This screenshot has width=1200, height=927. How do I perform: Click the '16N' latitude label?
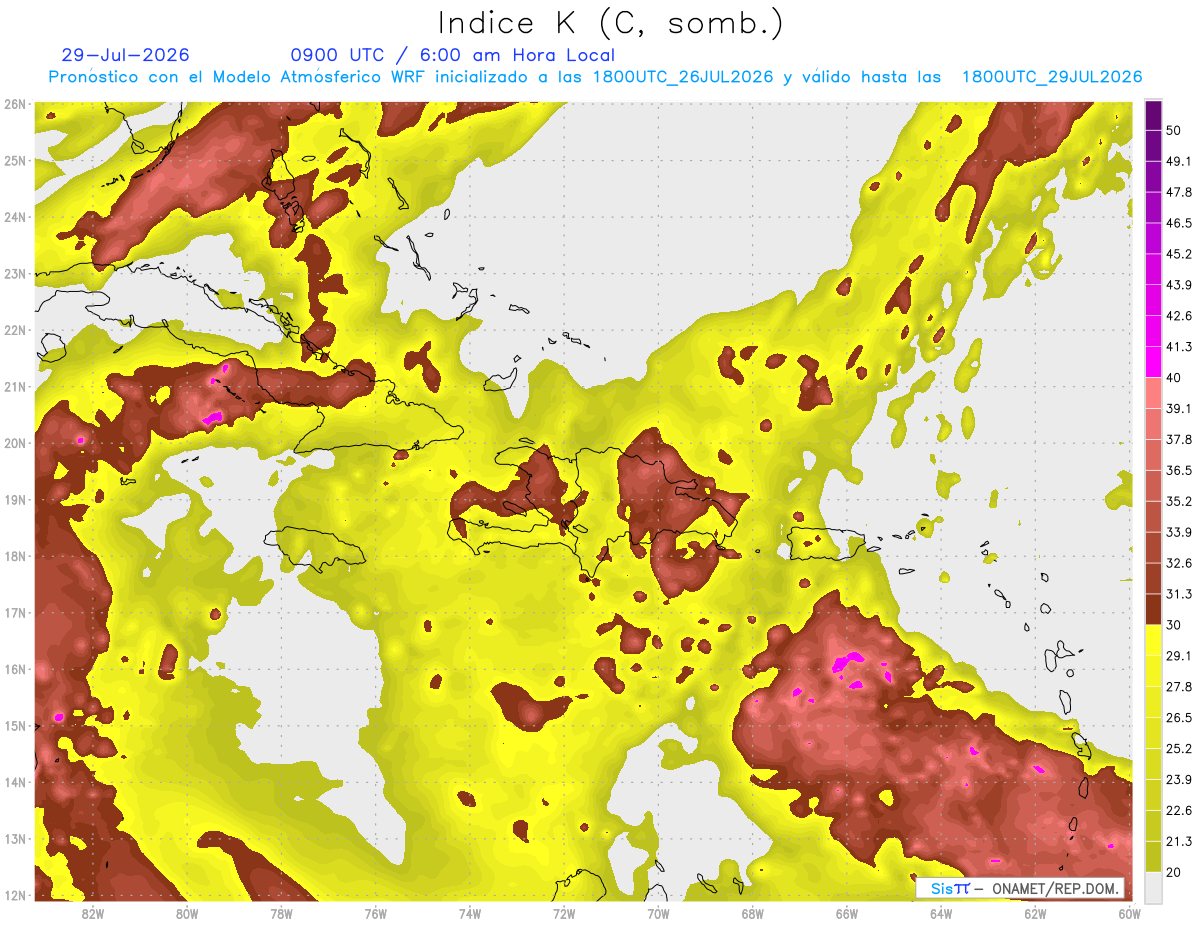15,669
